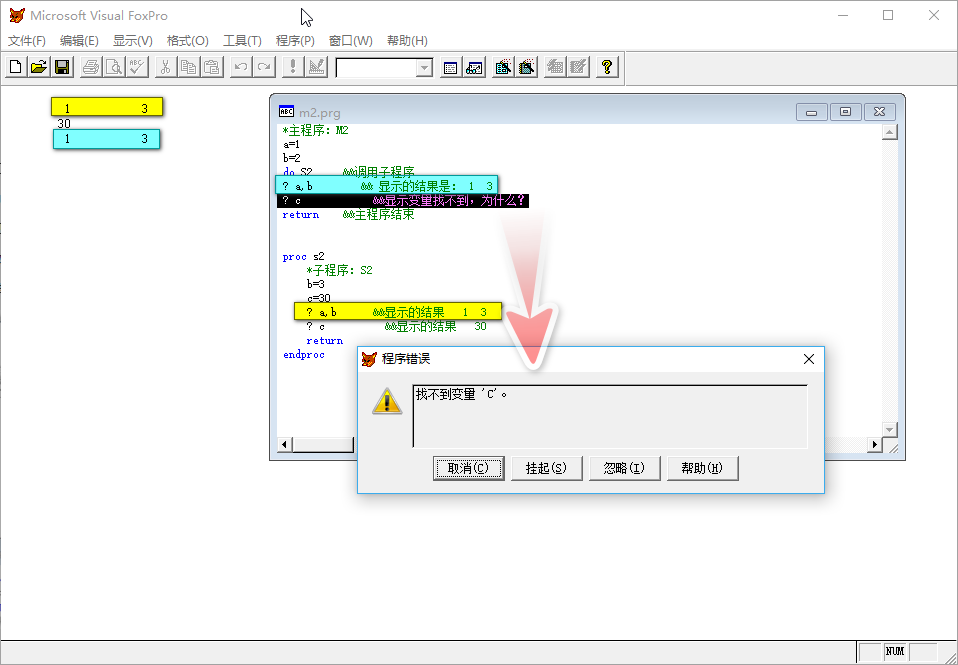The width and height of the screenshot is (958, 665).
Task: Click the Cut scissors icon
Action: point(166,67)
